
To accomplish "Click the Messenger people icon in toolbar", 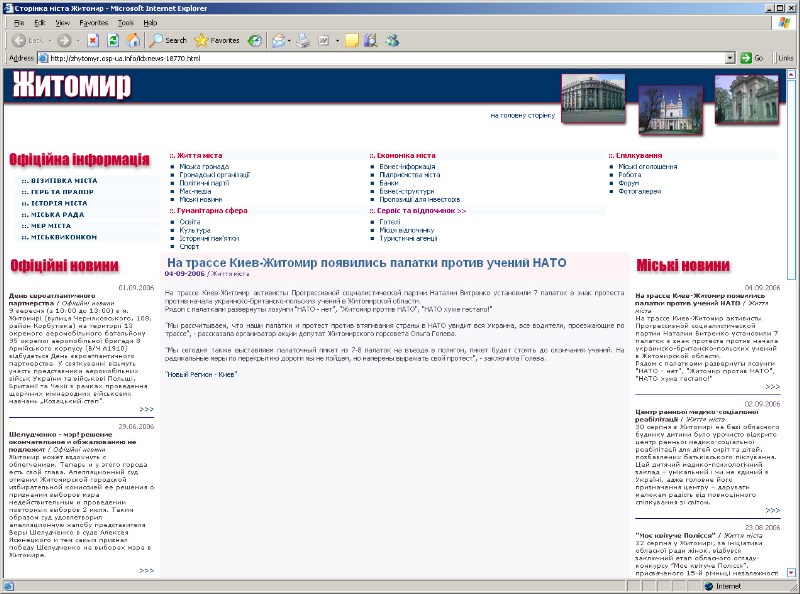I will 391,40.
